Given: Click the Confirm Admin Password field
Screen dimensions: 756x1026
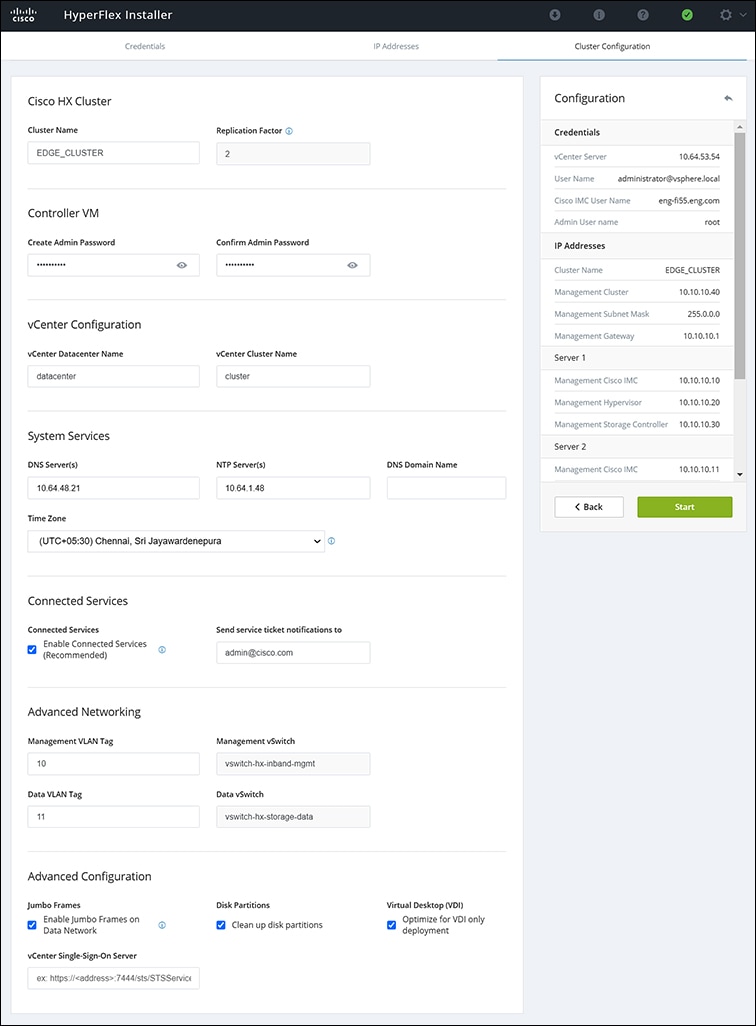Looking at the screenshot, I should (293, 265).
